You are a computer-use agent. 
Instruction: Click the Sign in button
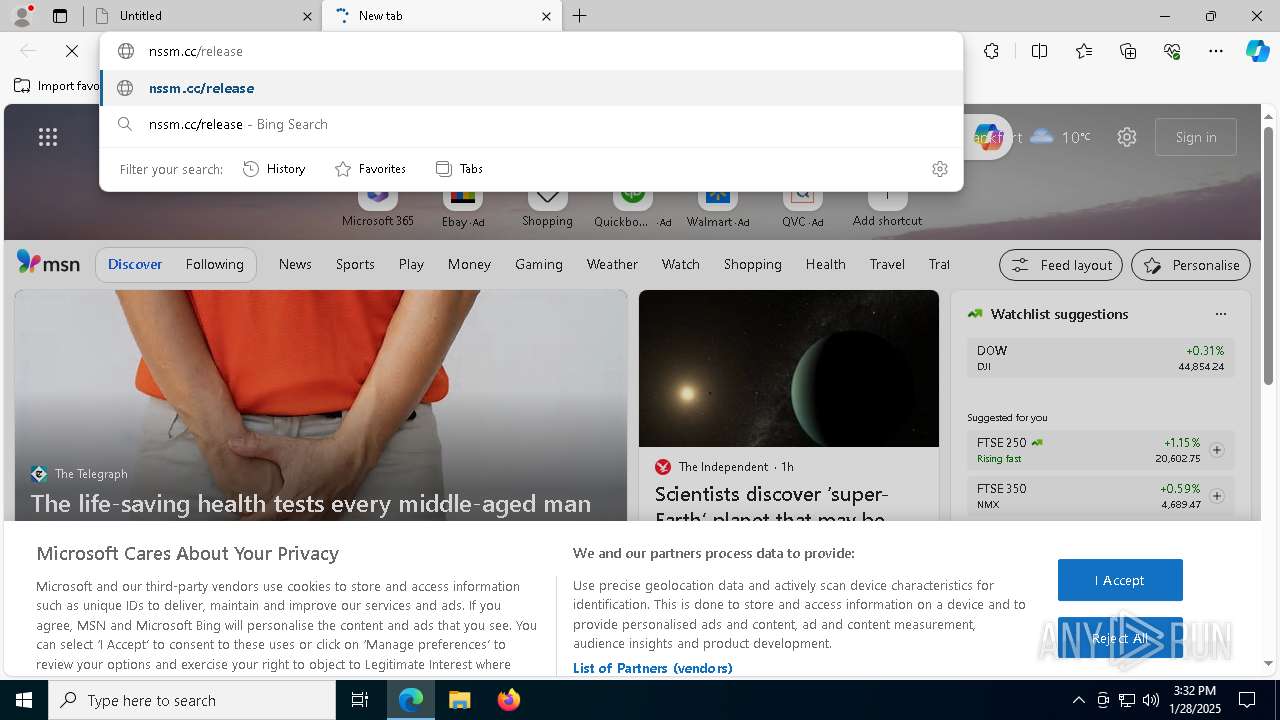pyautogui.click(x=1196, y=137)
